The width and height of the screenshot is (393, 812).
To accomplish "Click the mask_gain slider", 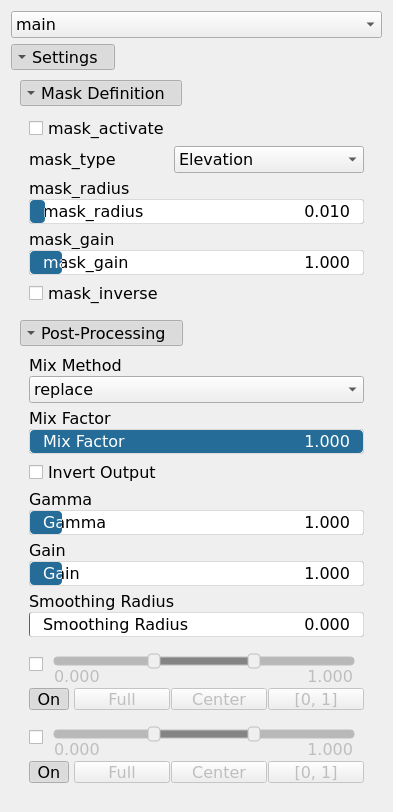I will tap(196, 263).
